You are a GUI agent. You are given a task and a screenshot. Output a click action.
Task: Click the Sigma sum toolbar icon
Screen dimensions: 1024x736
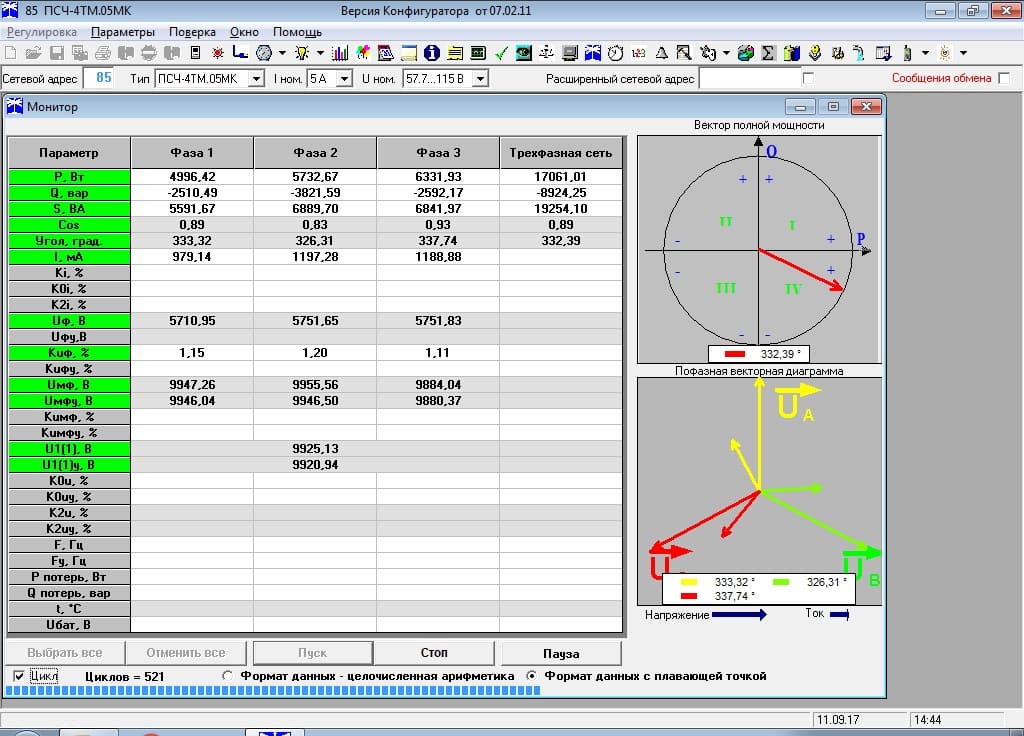coord(768,52)
